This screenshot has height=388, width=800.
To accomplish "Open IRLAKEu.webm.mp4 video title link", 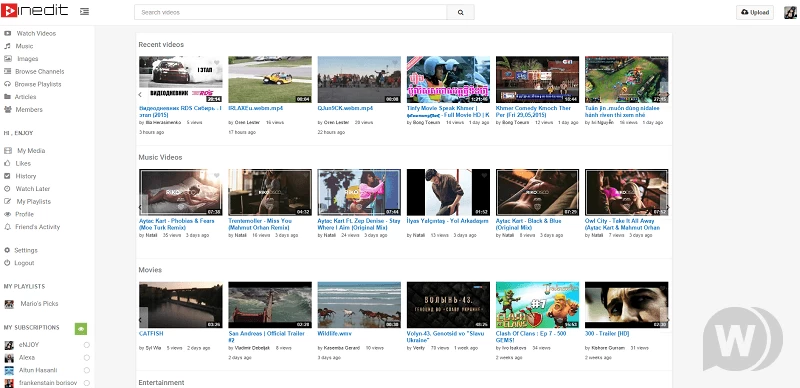I will pos(256,108).
